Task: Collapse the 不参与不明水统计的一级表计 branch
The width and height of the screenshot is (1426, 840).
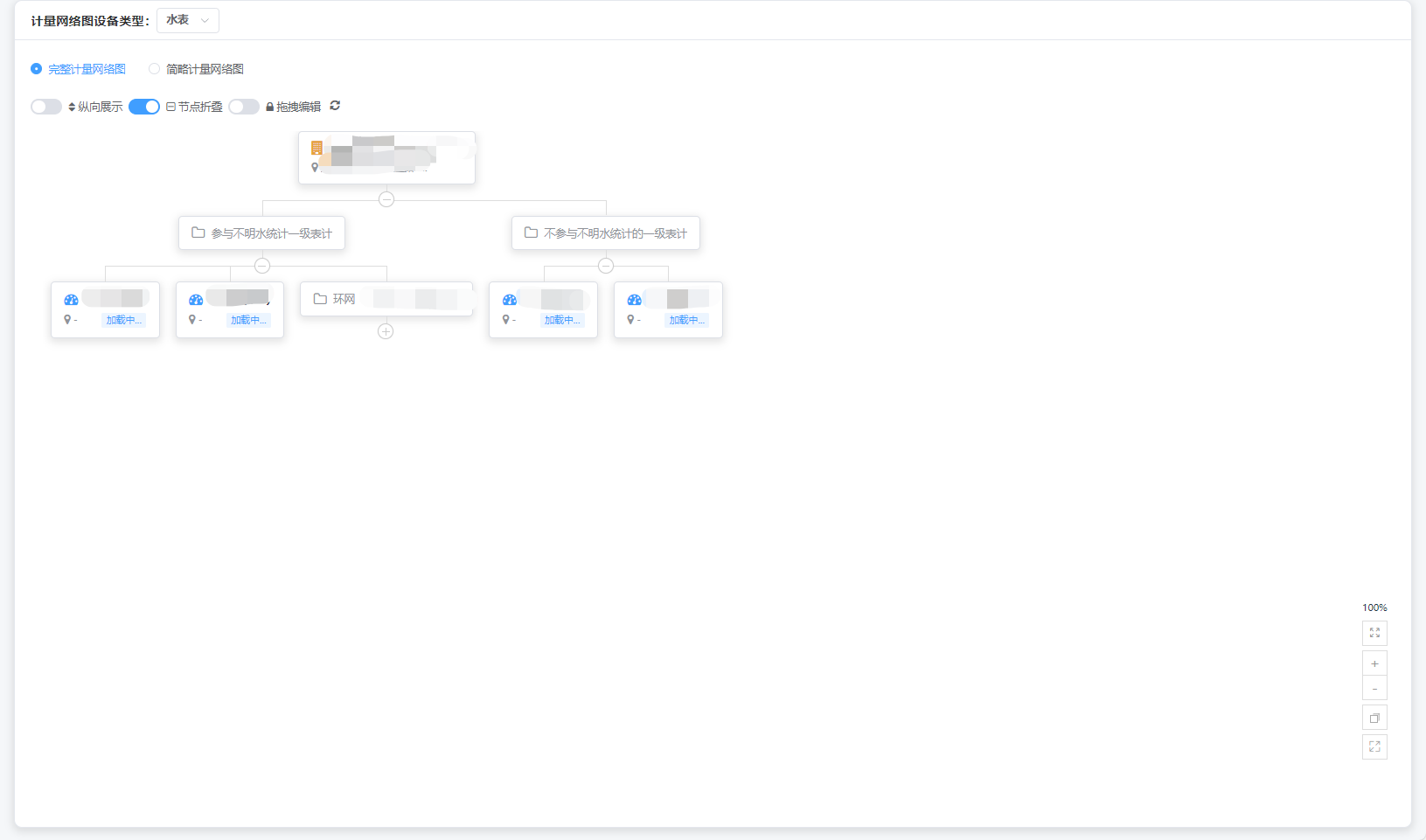Action: (606, 266)
